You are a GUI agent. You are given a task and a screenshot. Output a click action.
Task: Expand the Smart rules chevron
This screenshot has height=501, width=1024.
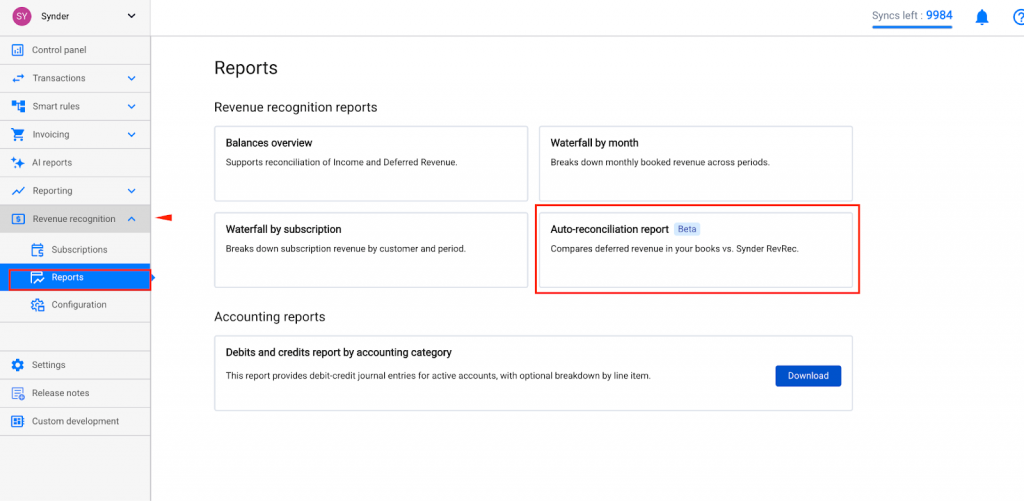point(131,106)
